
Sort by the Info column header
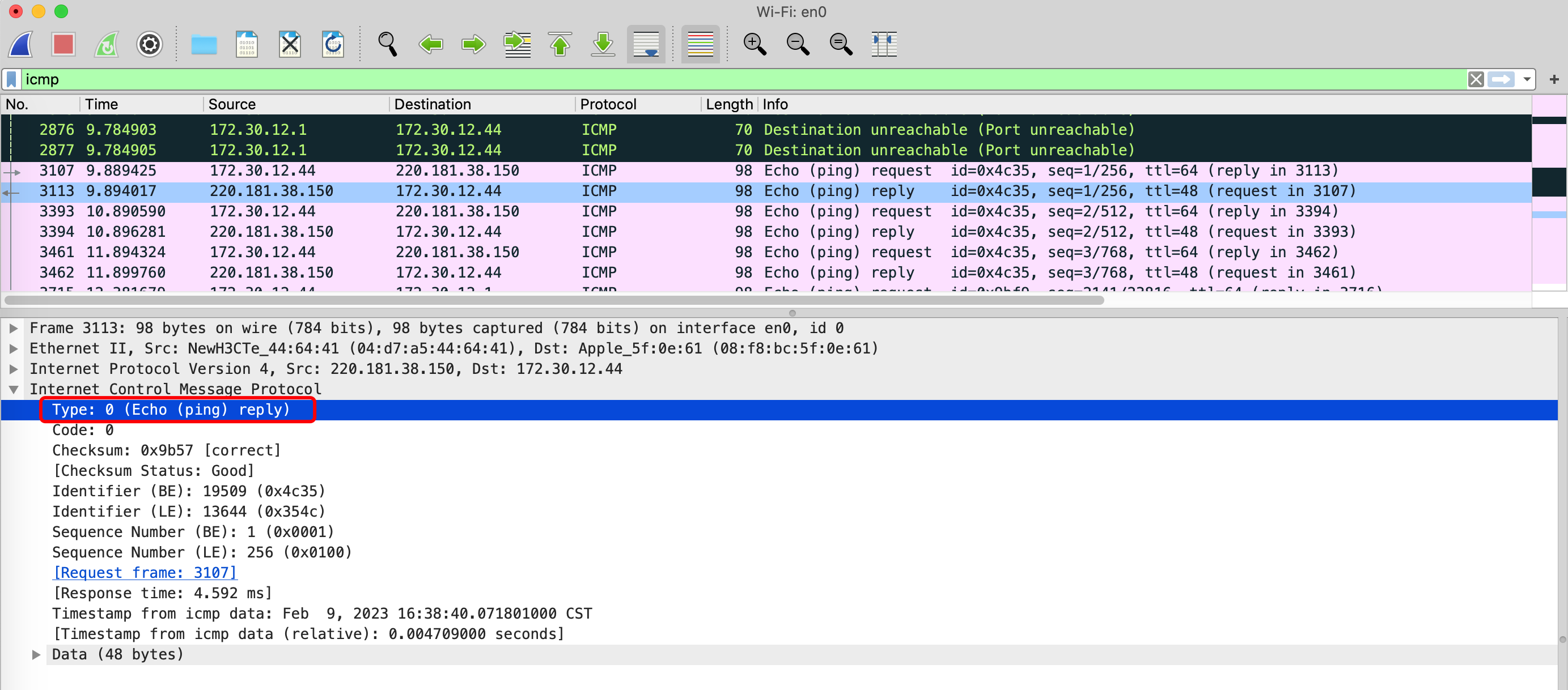[x=1145, y=105]
